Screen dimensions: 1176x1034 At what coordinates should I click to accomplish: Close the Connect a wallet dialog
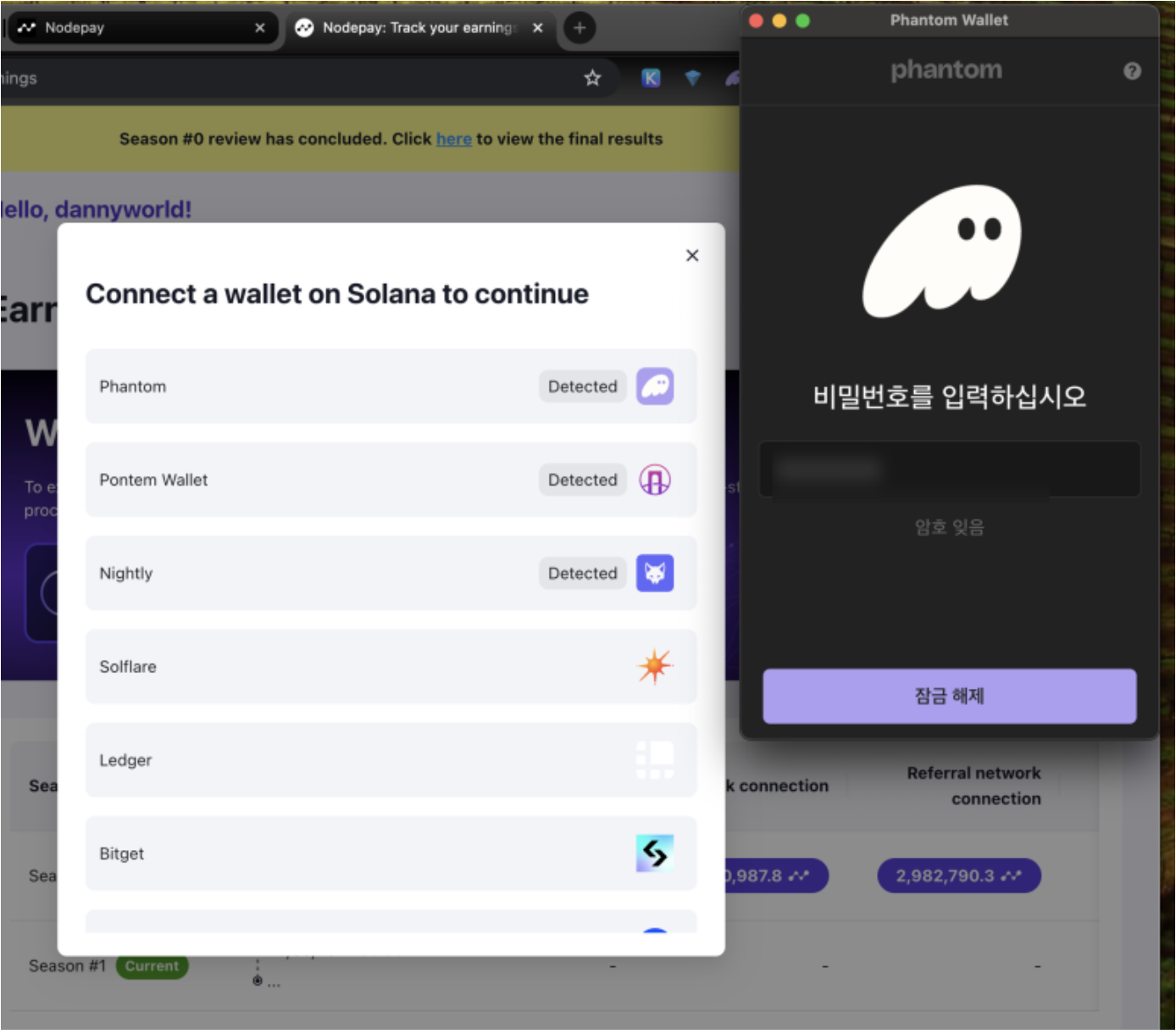pyautogui.click(x=692, y=255)
